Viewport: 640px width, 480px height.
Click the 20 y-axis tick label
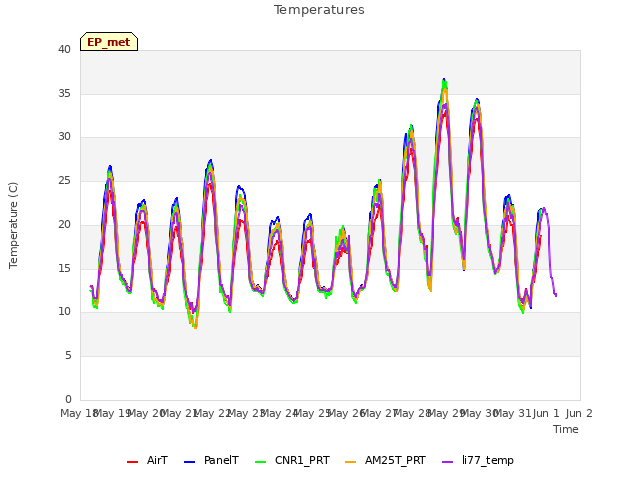click(64, 224)
